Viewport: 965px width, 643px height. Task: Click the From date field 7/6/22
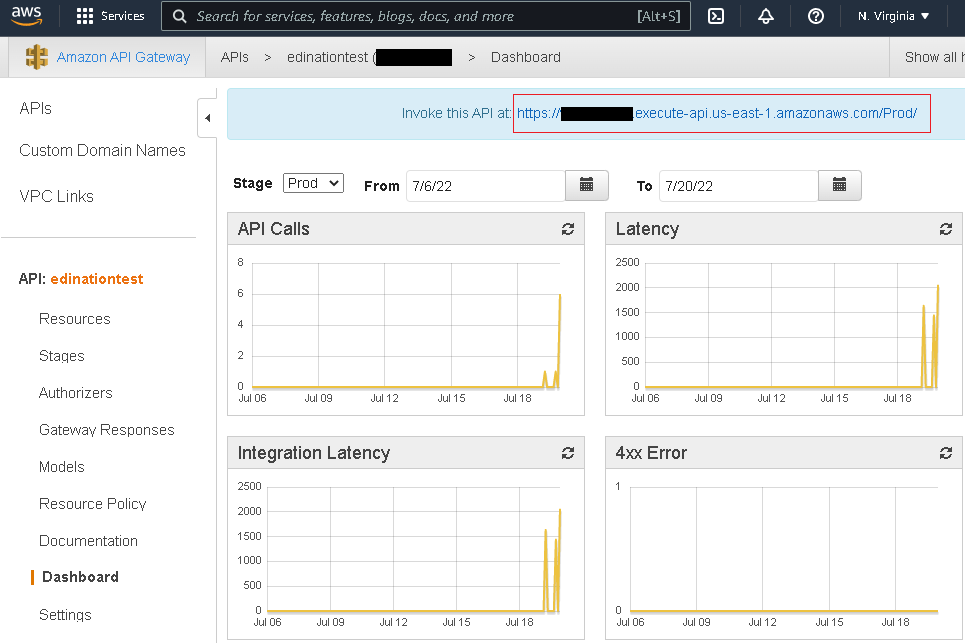pos(486,186)
